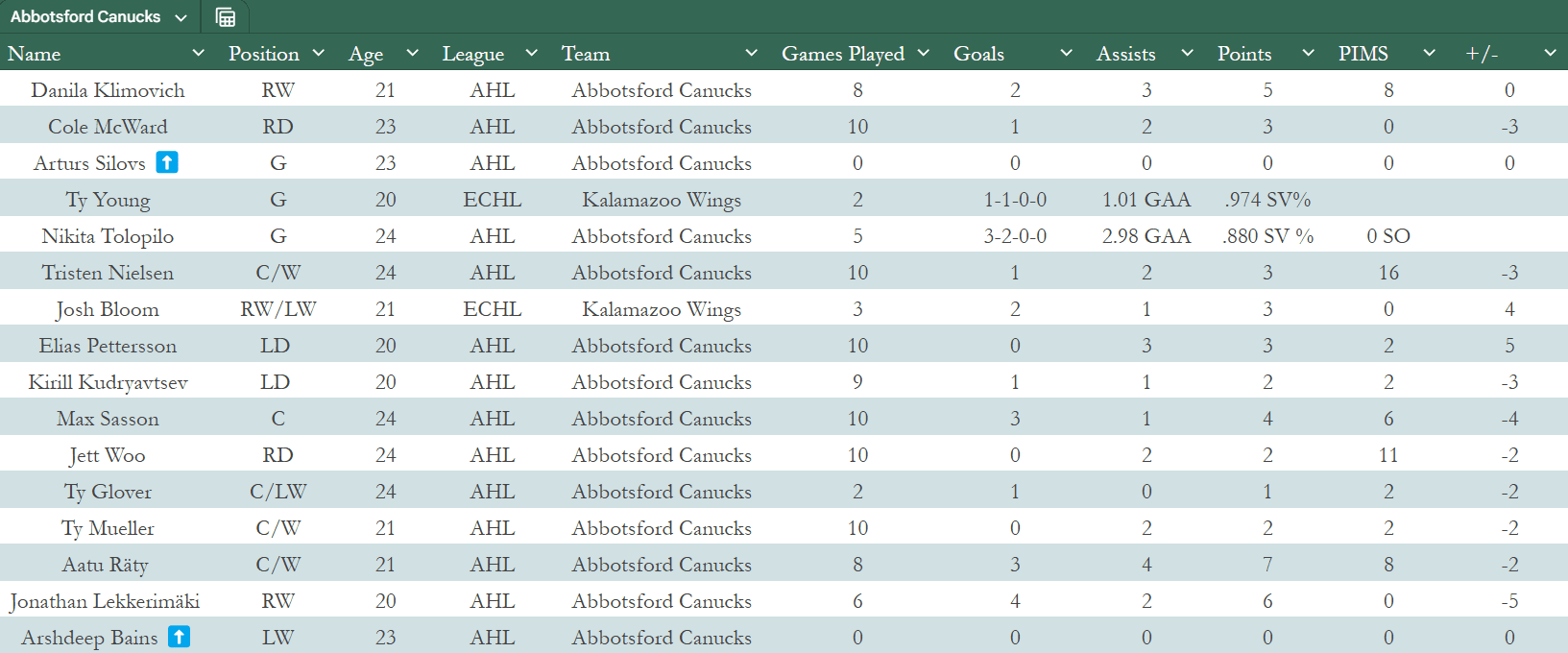The height and width of the screenshot is (653, 1568).
Task: Expand the League column filter arrow
Action: (532, 53)
